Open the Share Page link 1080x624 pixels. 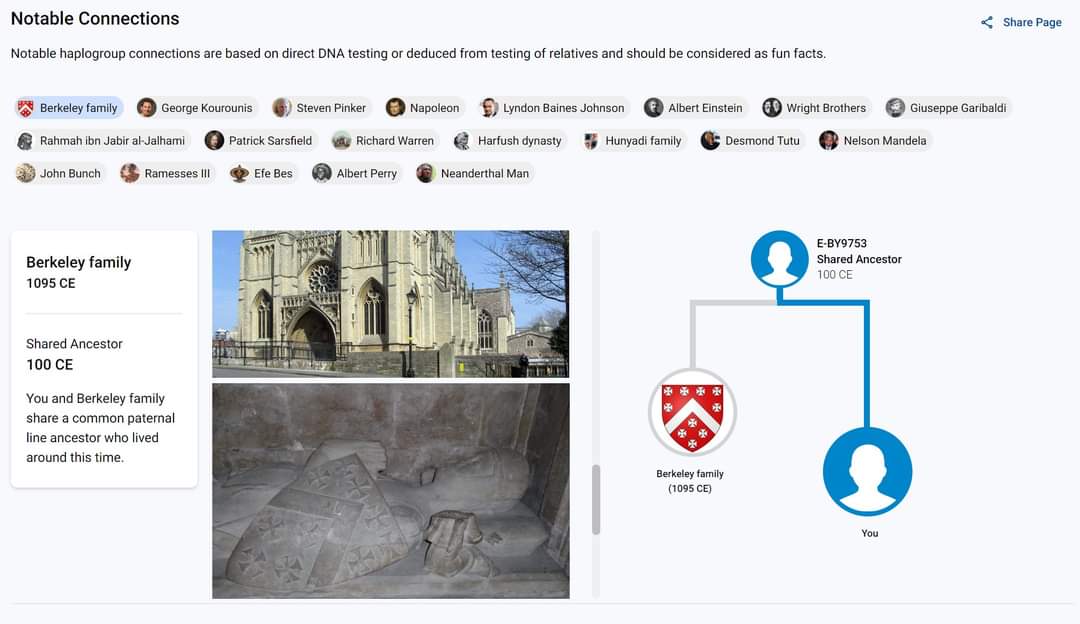click(x=1021, y=23)
